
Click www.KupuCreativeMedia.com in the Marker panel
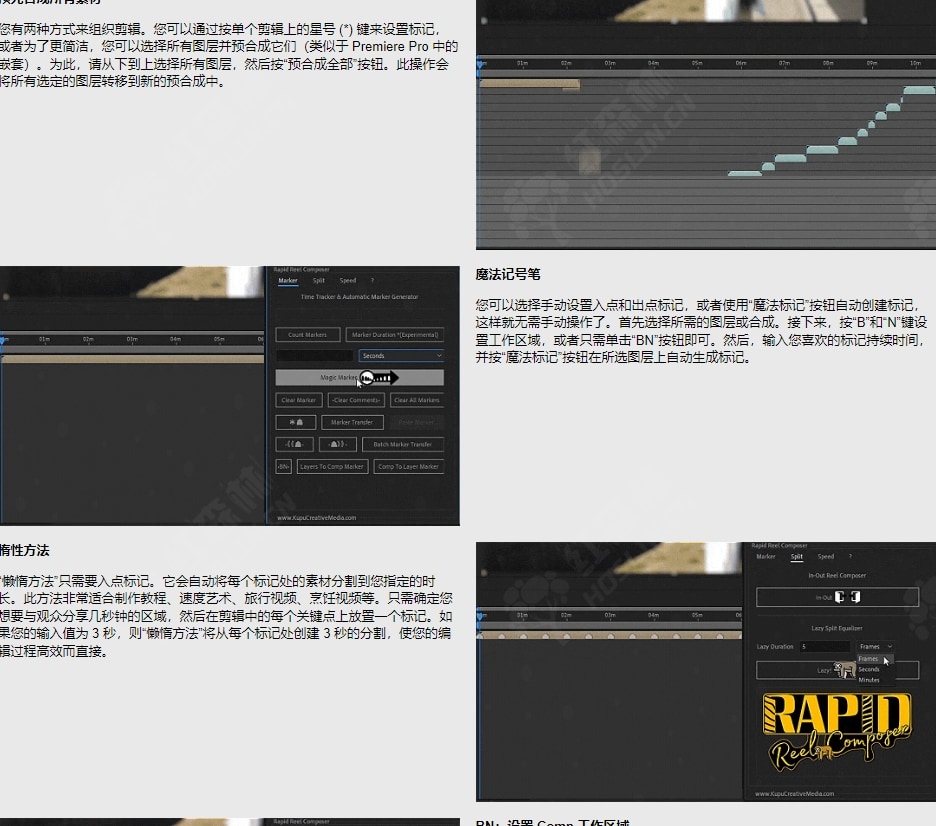point(316,517)
